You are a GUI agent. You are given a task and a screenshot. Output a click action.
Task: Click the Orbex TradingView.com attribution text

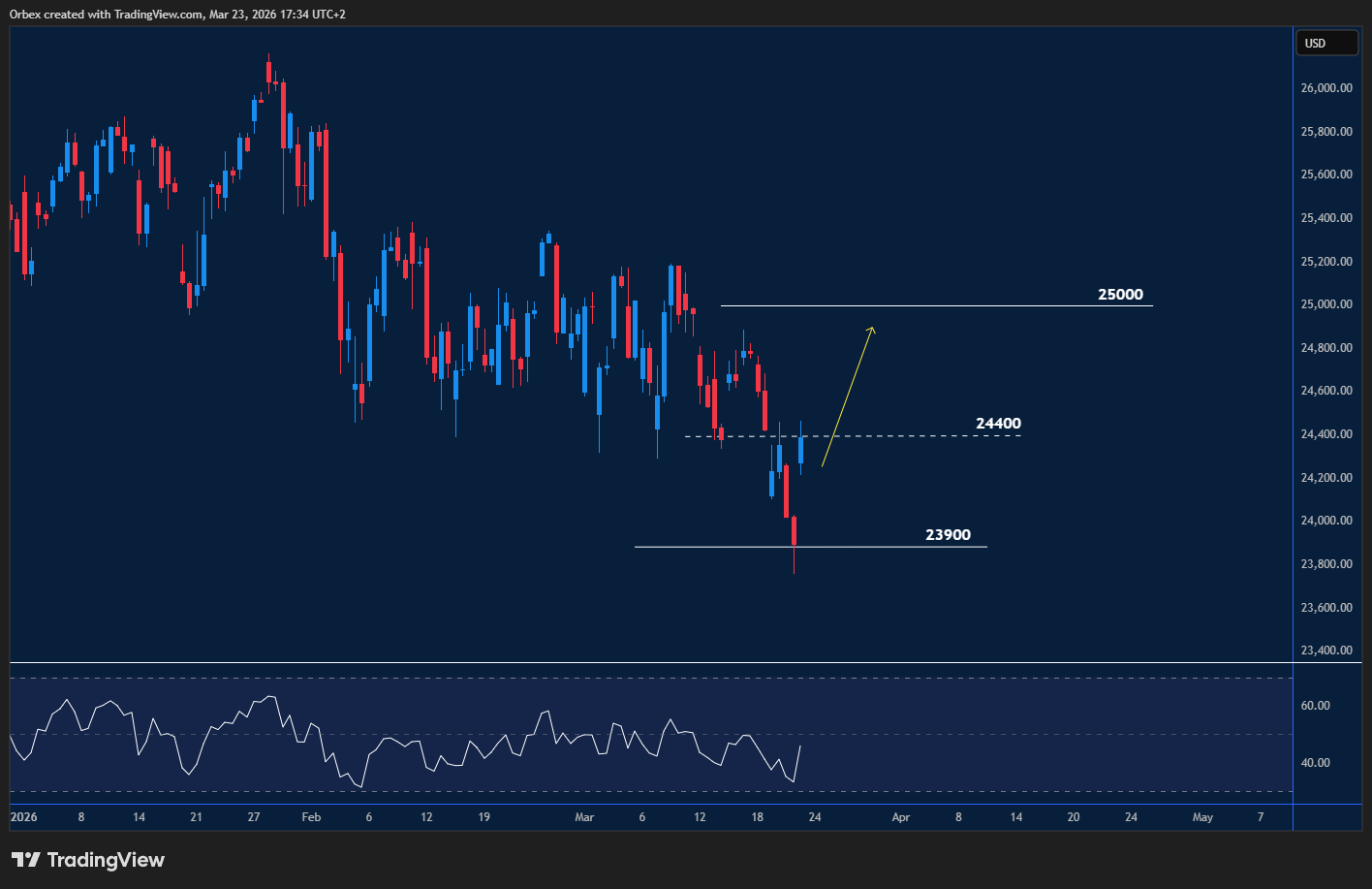pyautogui.click(x=173, y=14)
